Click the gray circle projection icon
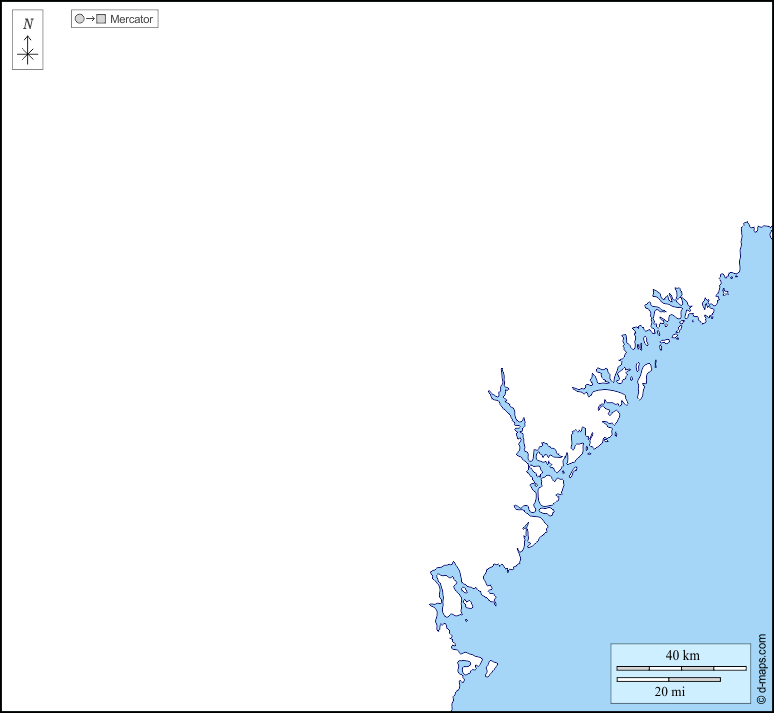Image resolution: width=774 pixels, height=713 pixels. (80, 19)
